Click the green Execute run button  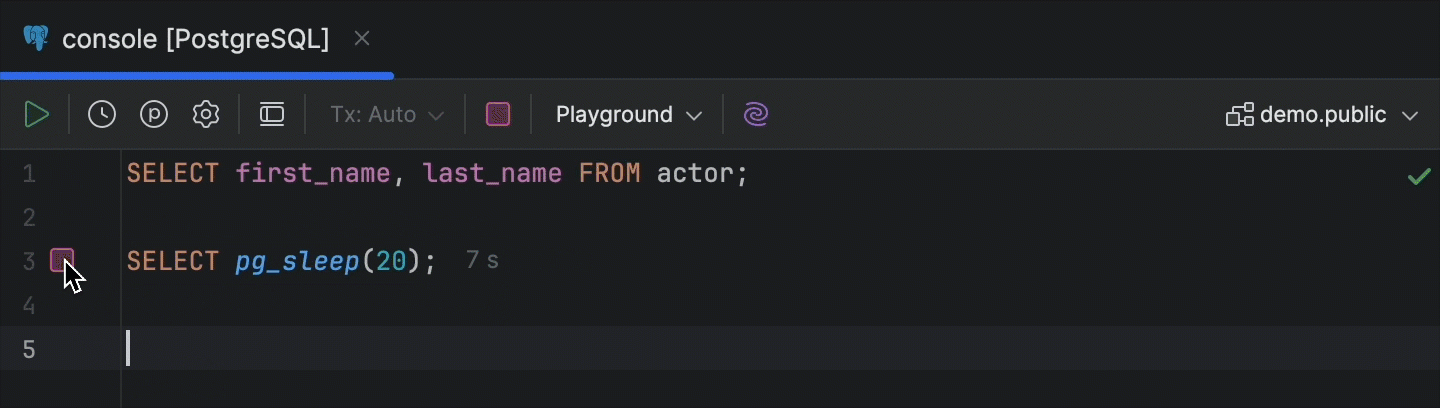(x=37, y=115)
